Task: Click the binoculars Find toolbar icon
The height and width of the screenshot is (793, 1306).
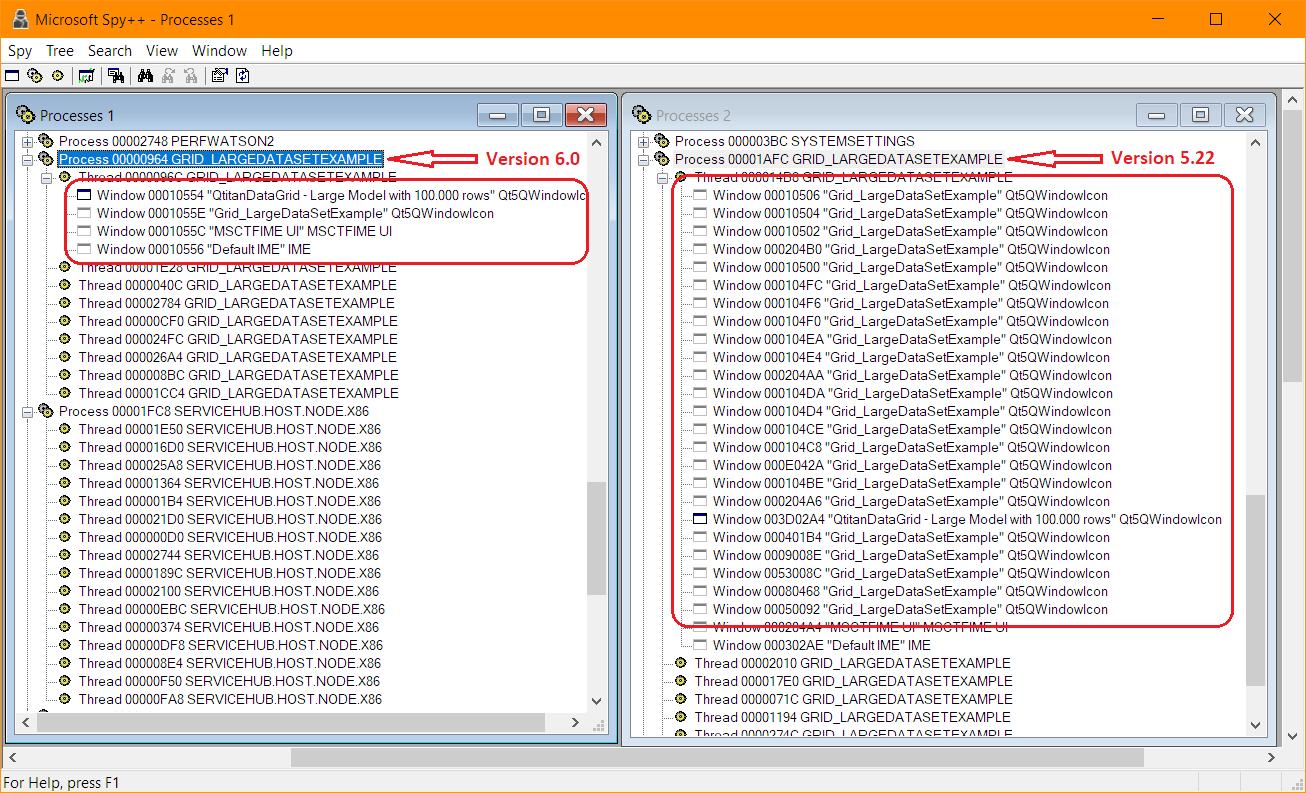Action: click(x=146, y=75)
